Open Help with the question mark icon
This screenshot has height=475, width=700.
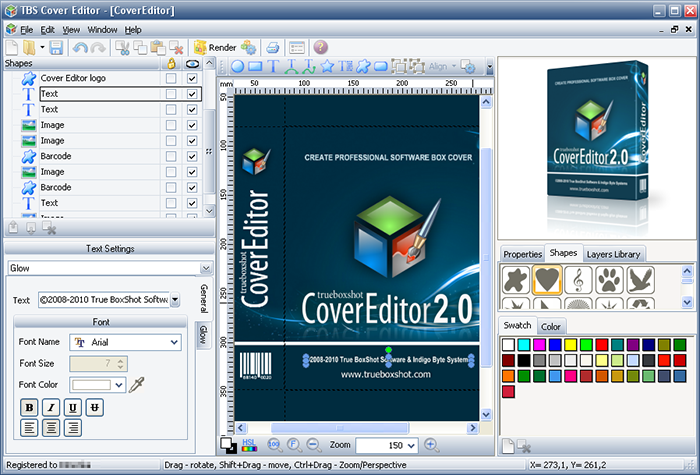point(320,47)
